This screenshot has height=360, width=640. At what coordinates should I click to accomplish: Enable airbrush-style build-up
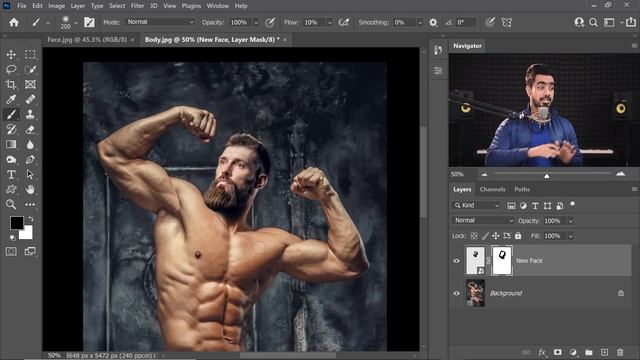click(344, 22)
